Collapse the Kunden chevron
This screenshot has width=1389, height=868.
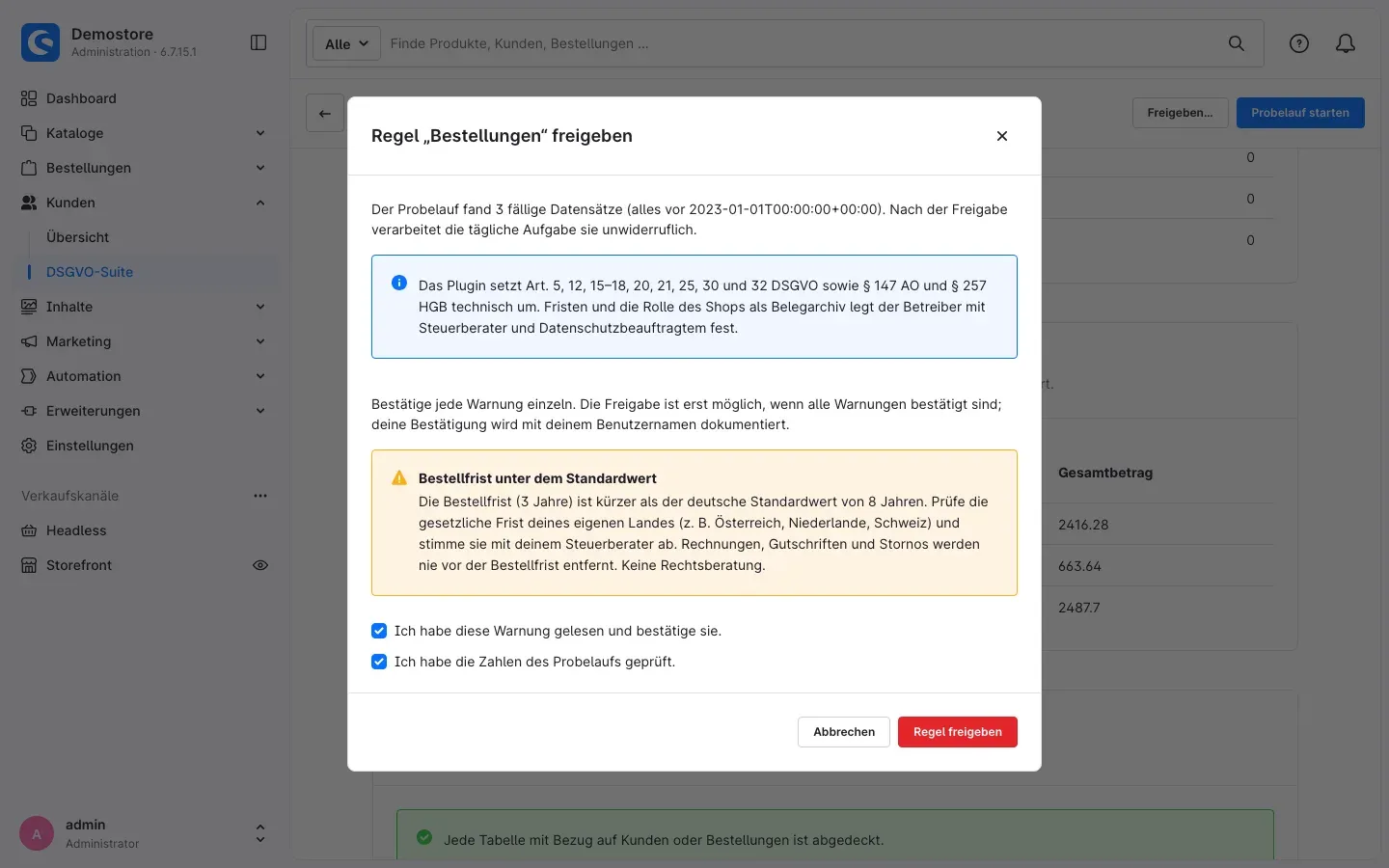point(260,203)
